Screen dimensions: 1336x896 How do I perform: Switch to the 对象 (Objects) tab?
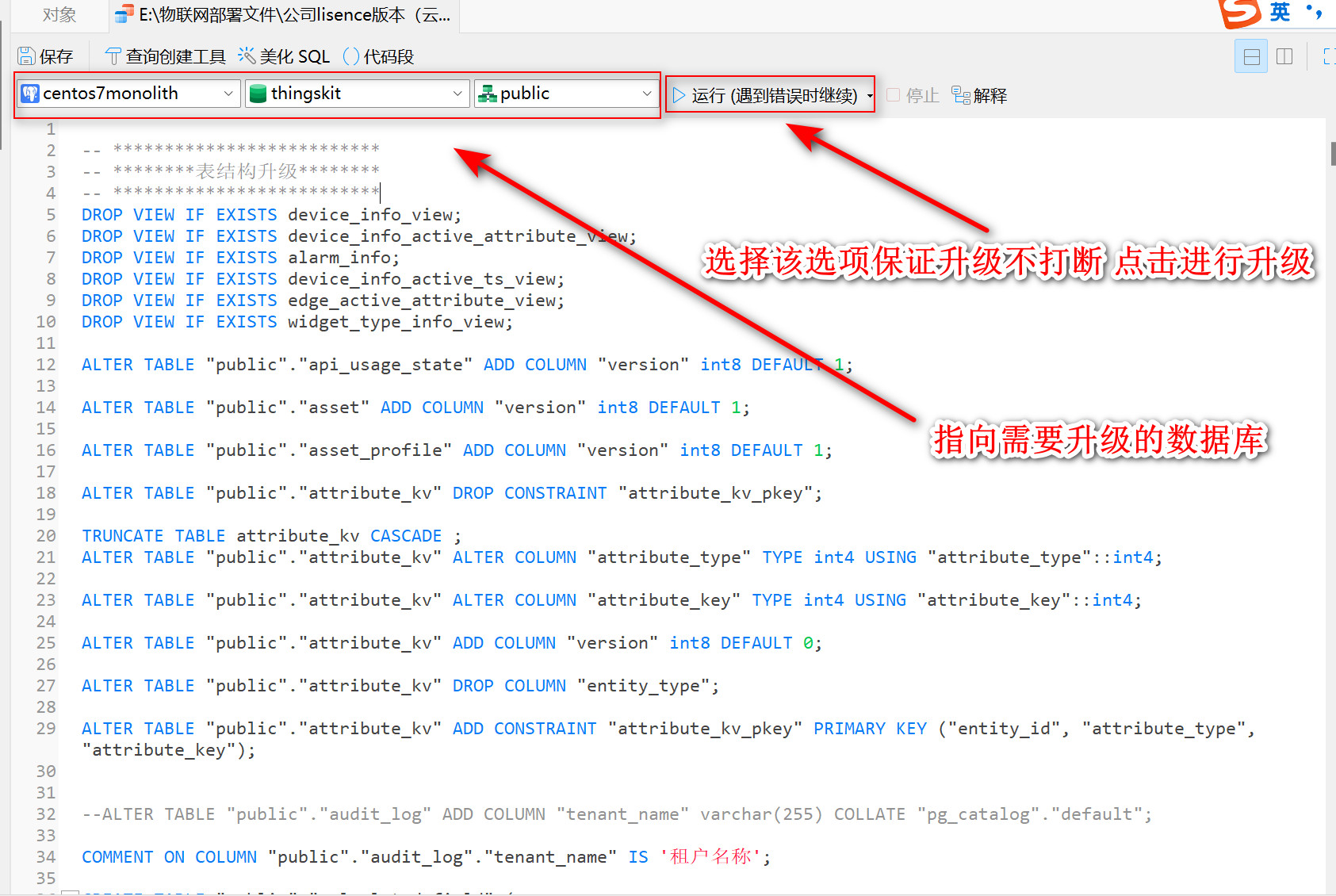pyautogui.click(x=59, y=14)
